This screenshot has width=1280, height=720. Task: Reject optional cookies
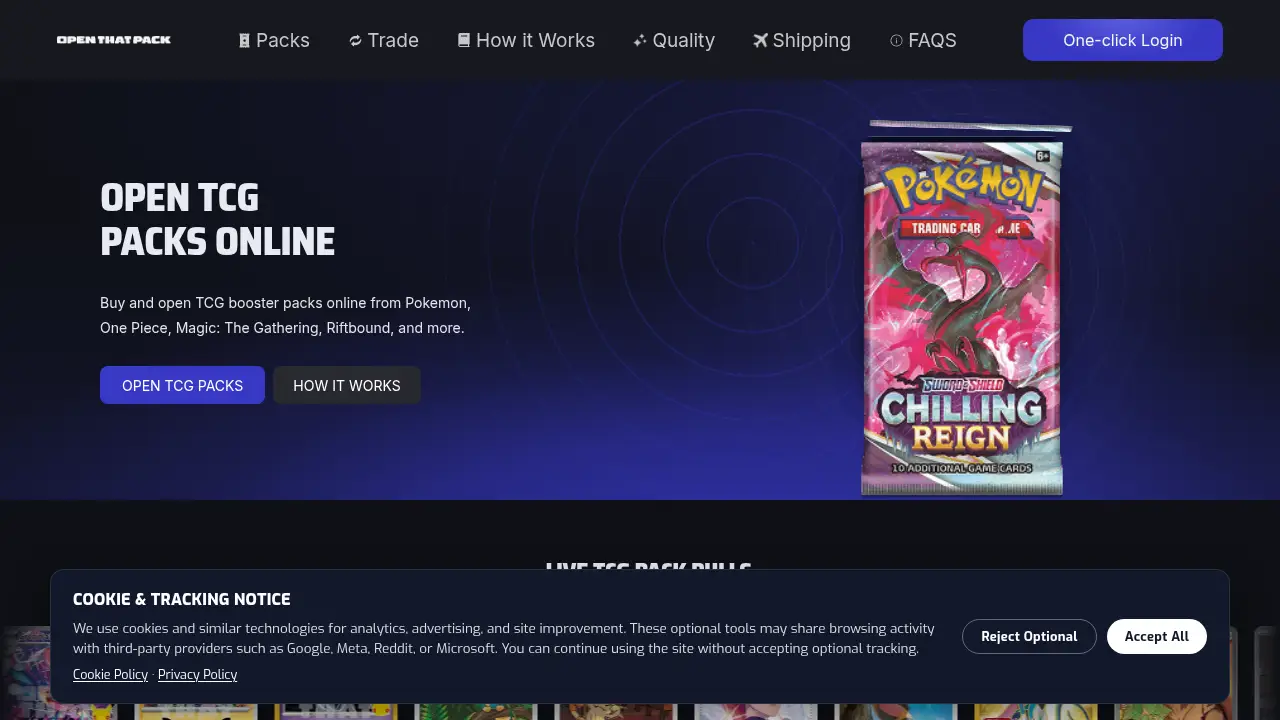[x=1029, y=636]
